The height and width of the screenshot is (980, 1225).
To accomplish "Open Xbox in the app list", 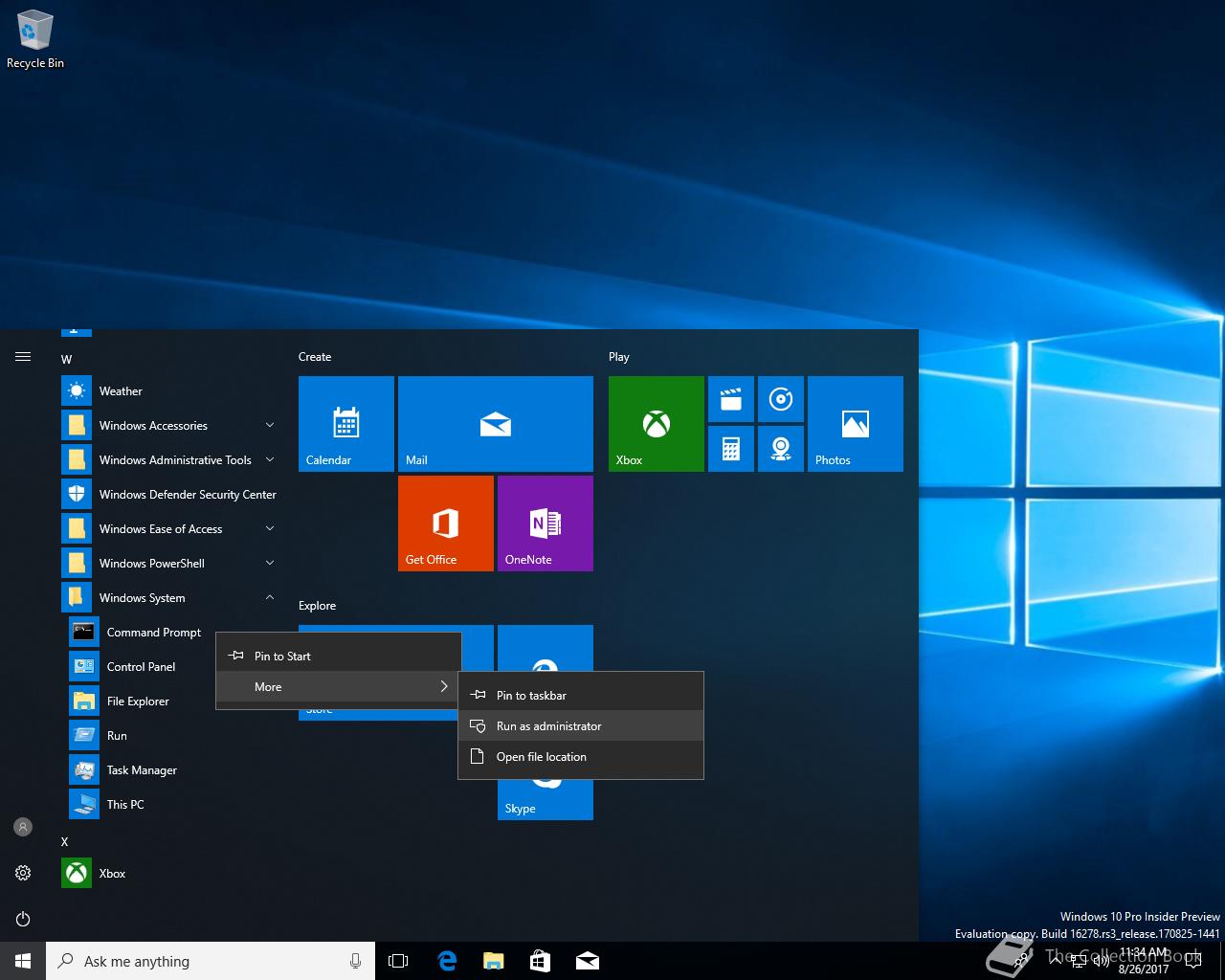I will [170, 874].
